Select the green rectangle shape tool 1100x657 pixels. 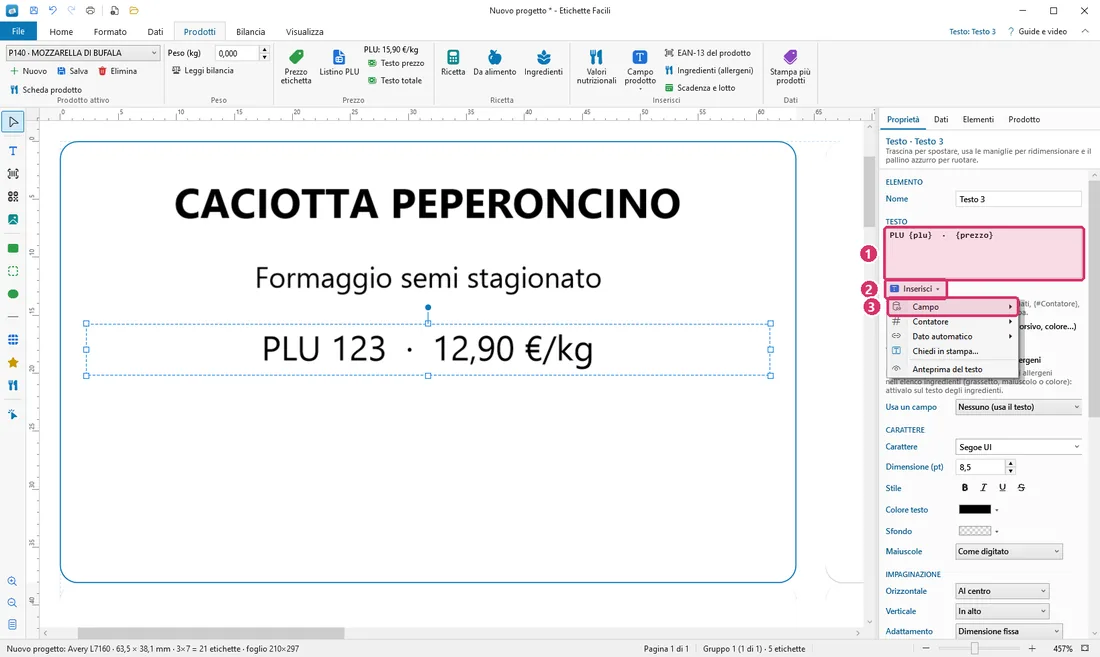13,248
